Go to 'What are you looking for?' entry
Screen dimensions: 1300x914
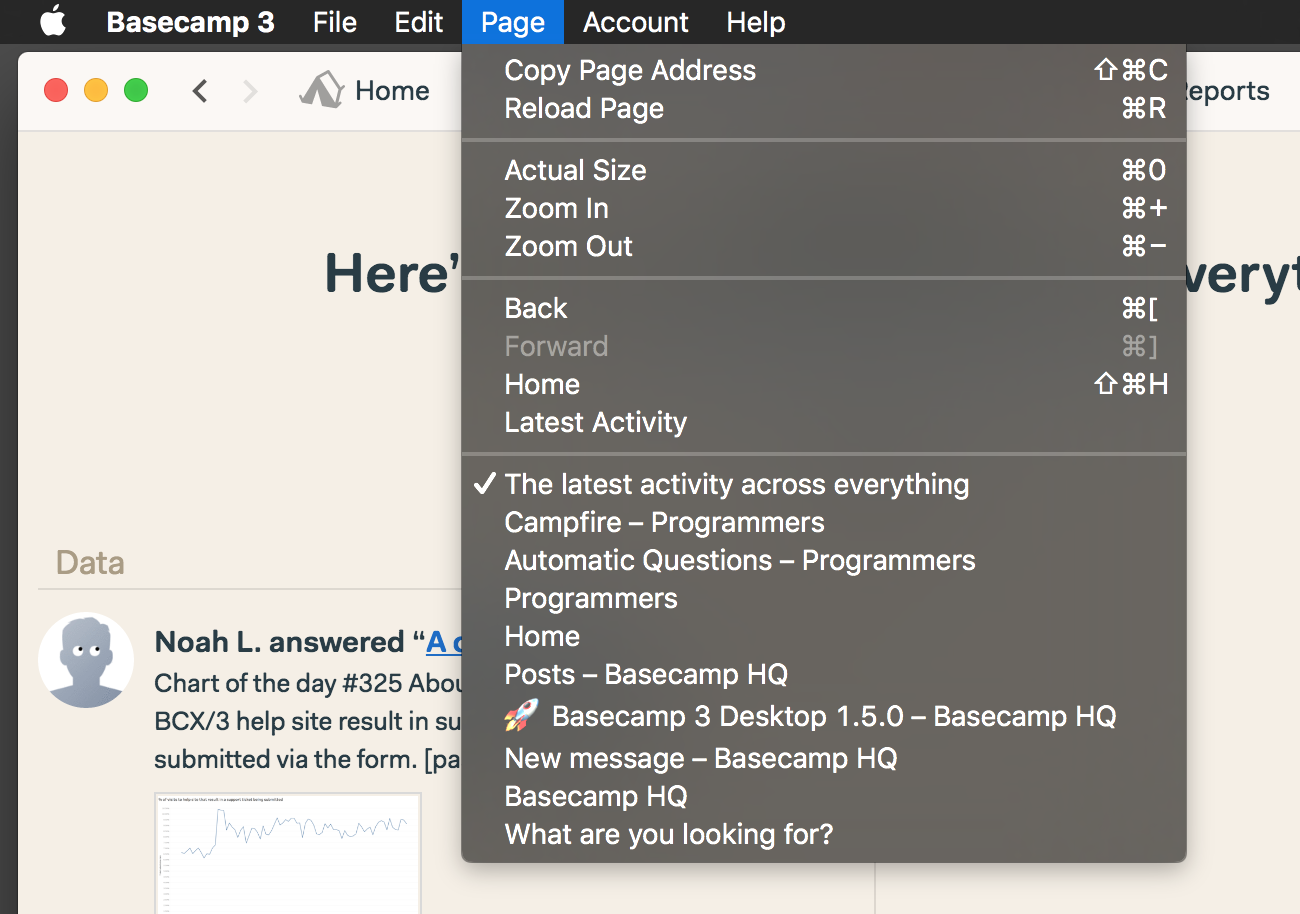pos(824,834)
